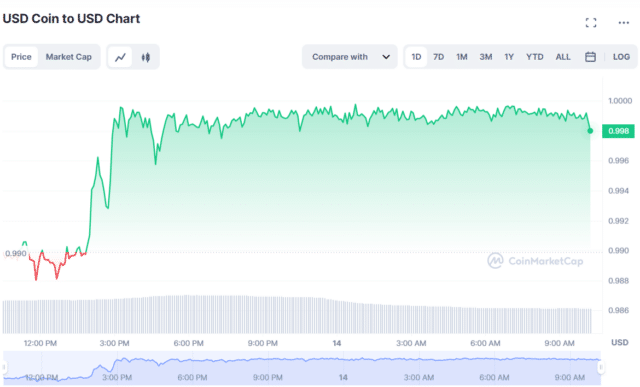
Task: Click the 0.994 y-axis label
Action: coord(618,191)
